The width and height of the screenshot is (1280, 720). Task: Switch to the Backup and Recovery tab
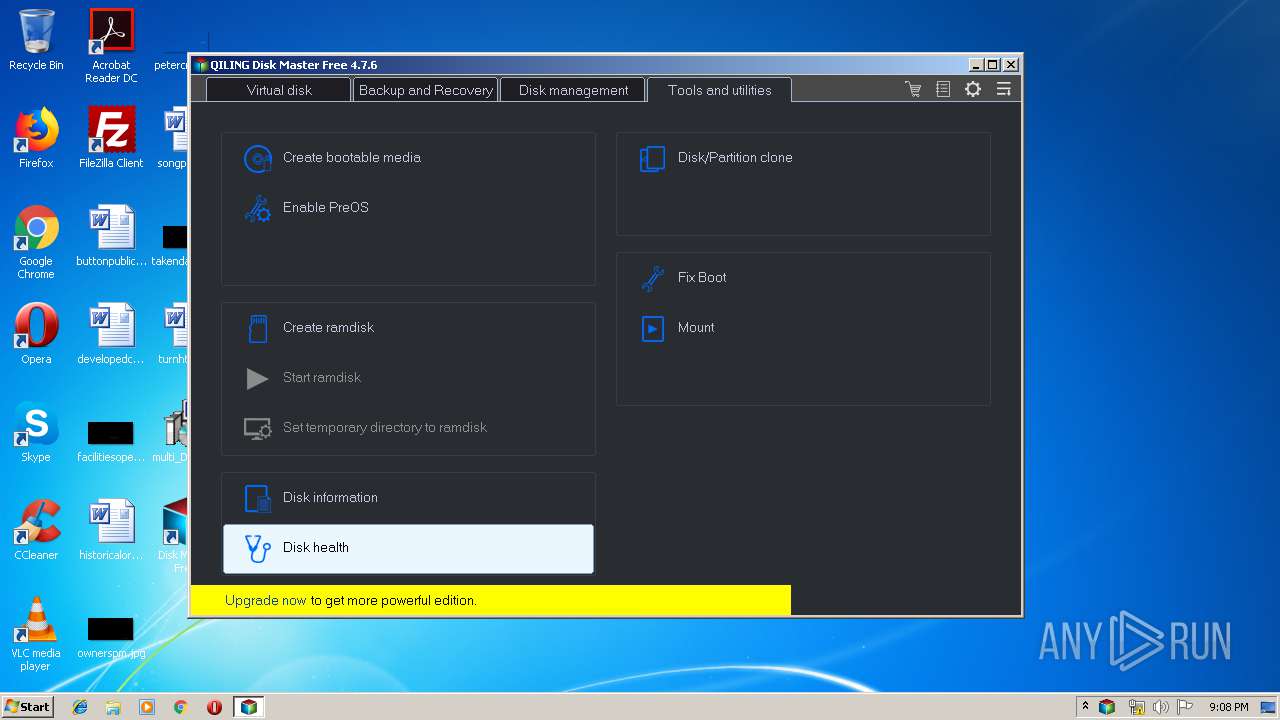[x=425, y=90]
